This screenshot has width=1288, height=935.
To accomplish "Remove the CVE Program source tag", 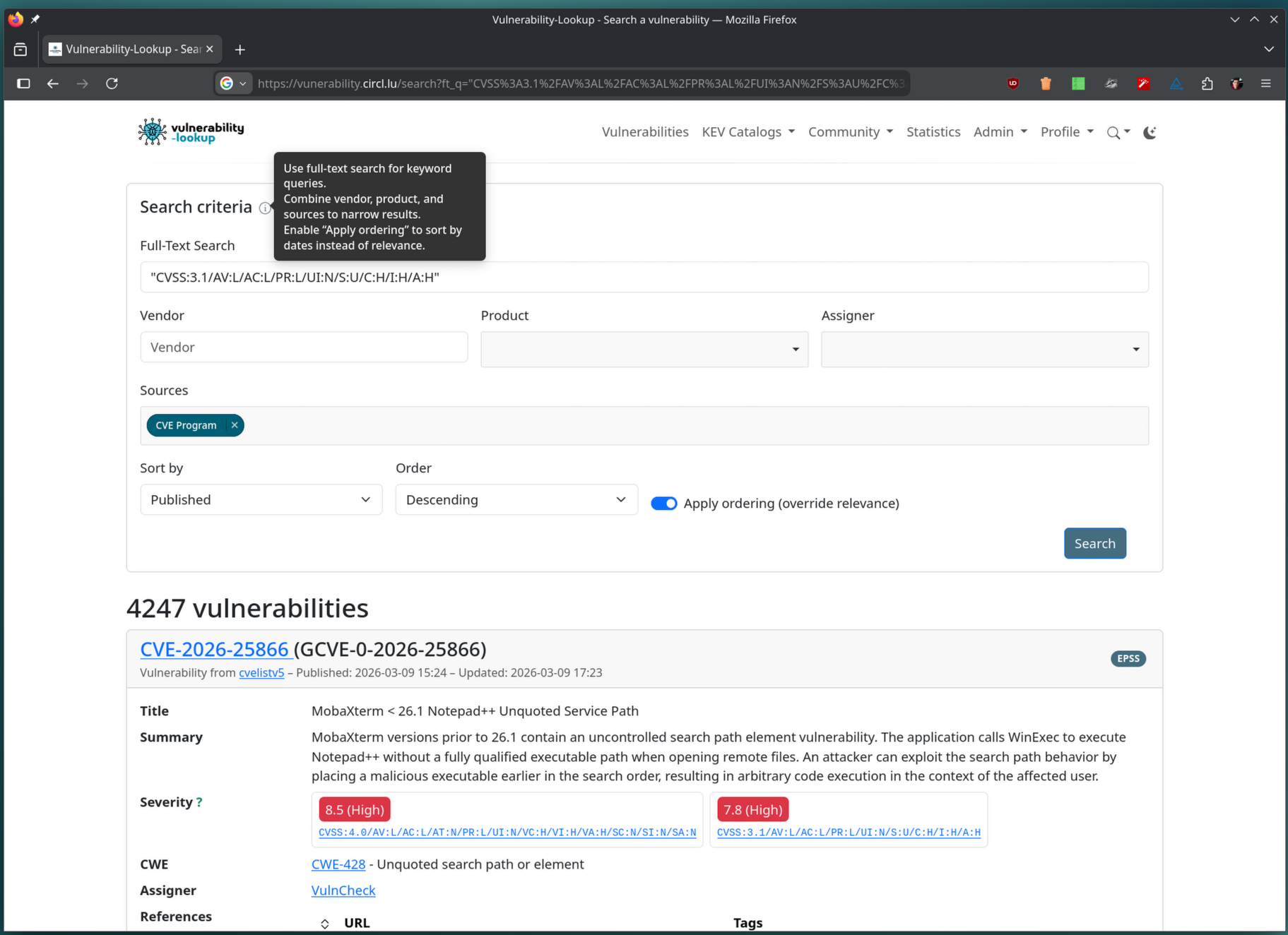I will point(235,425).
